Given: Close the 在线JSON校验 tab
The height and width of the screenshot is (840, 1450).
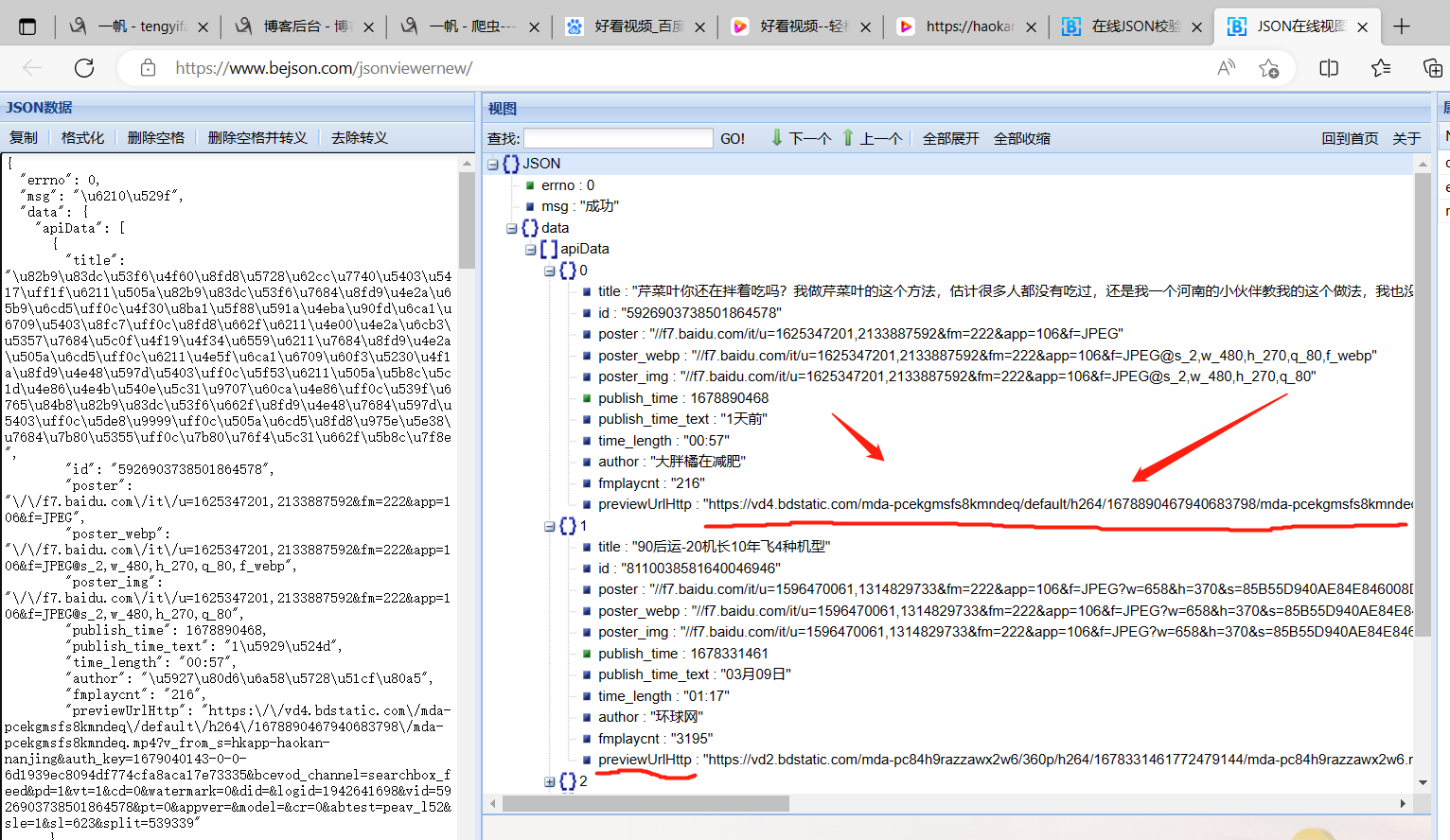Looking at the screenshot, I should pos(1196,27).
